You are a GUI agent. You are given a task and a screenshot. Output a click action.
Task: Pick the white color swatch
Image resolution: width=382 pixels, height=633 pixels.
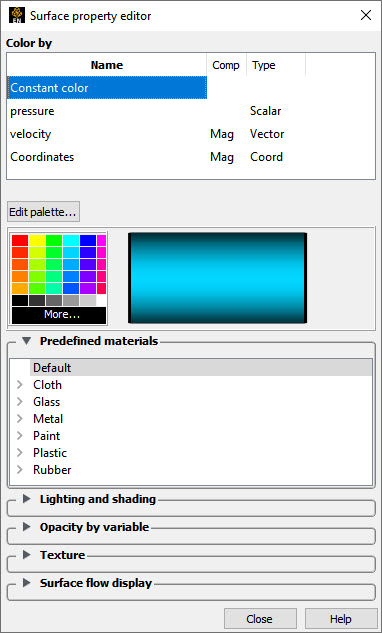[101, 300]
